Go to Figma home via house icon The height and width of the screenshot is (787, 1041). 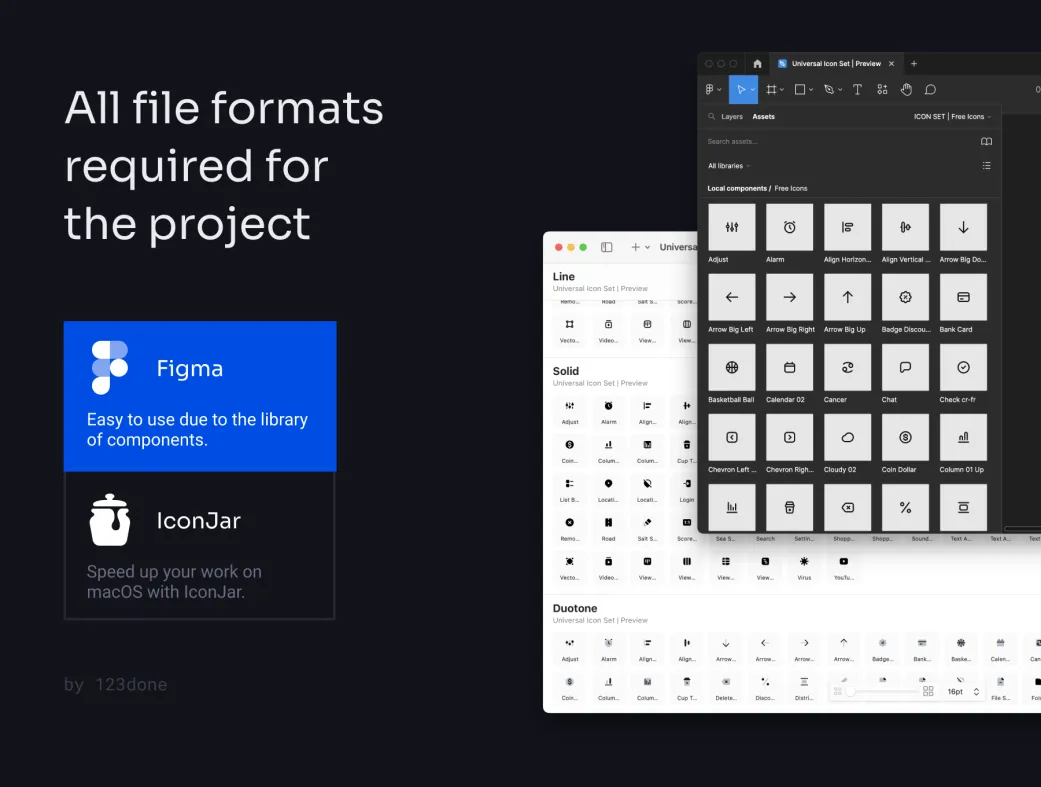[x=758, y=64]
